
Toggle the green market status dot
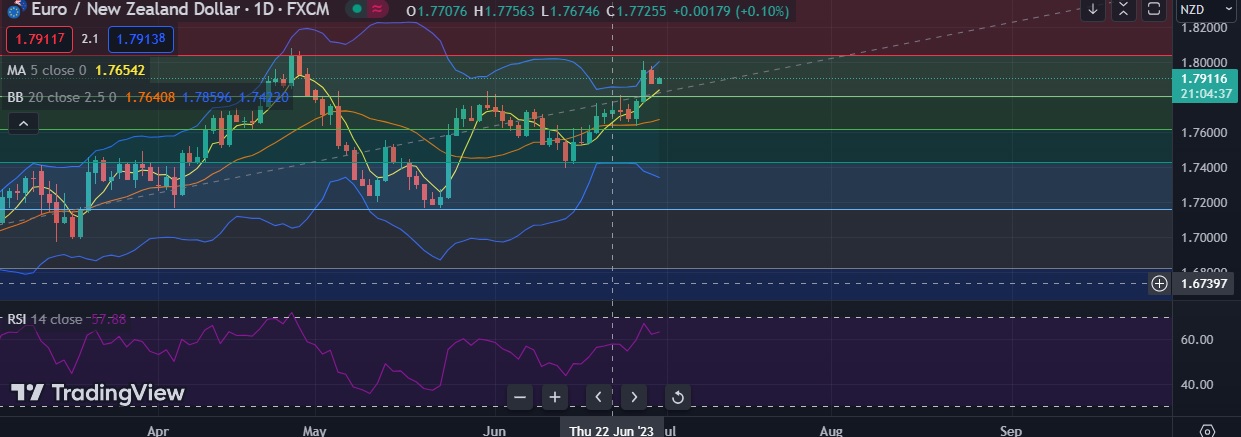[355, 10]
